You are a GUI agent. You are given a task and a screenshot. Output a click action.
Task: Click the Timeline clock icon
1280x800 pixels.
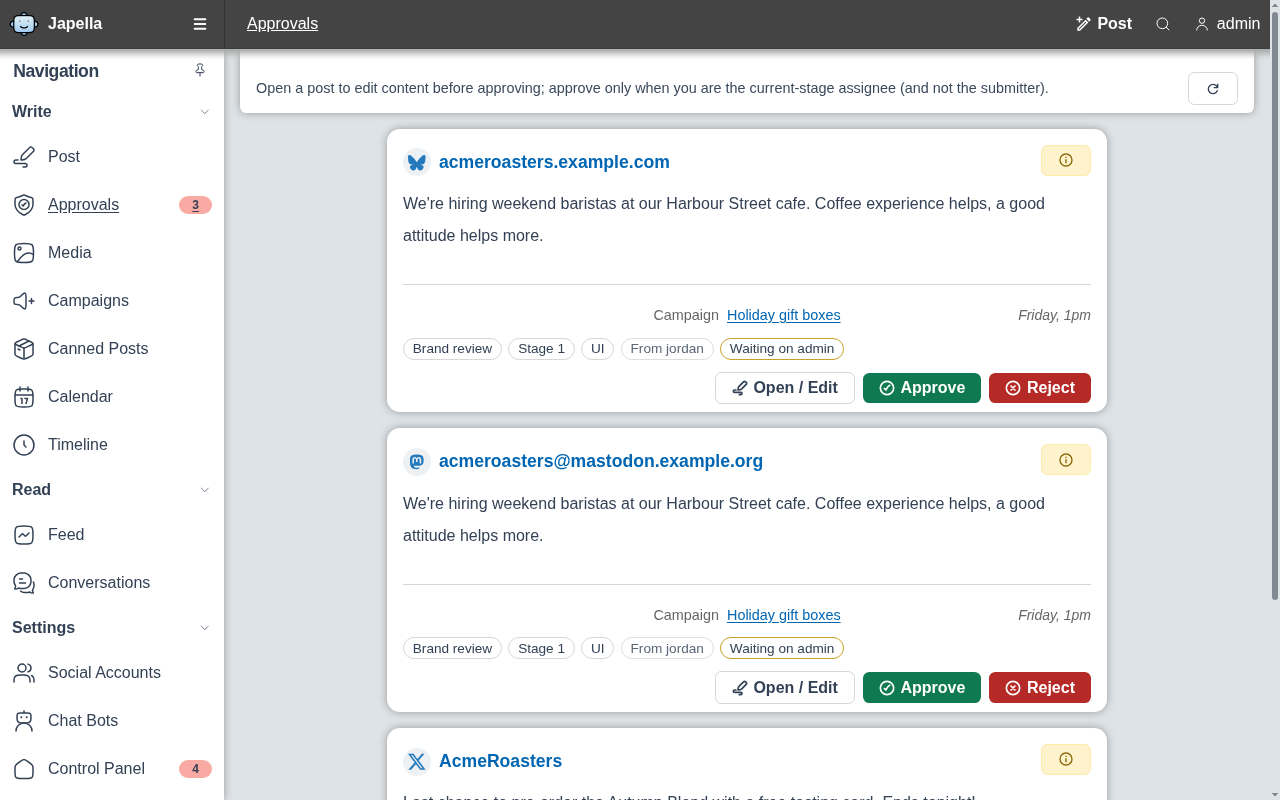24,445
